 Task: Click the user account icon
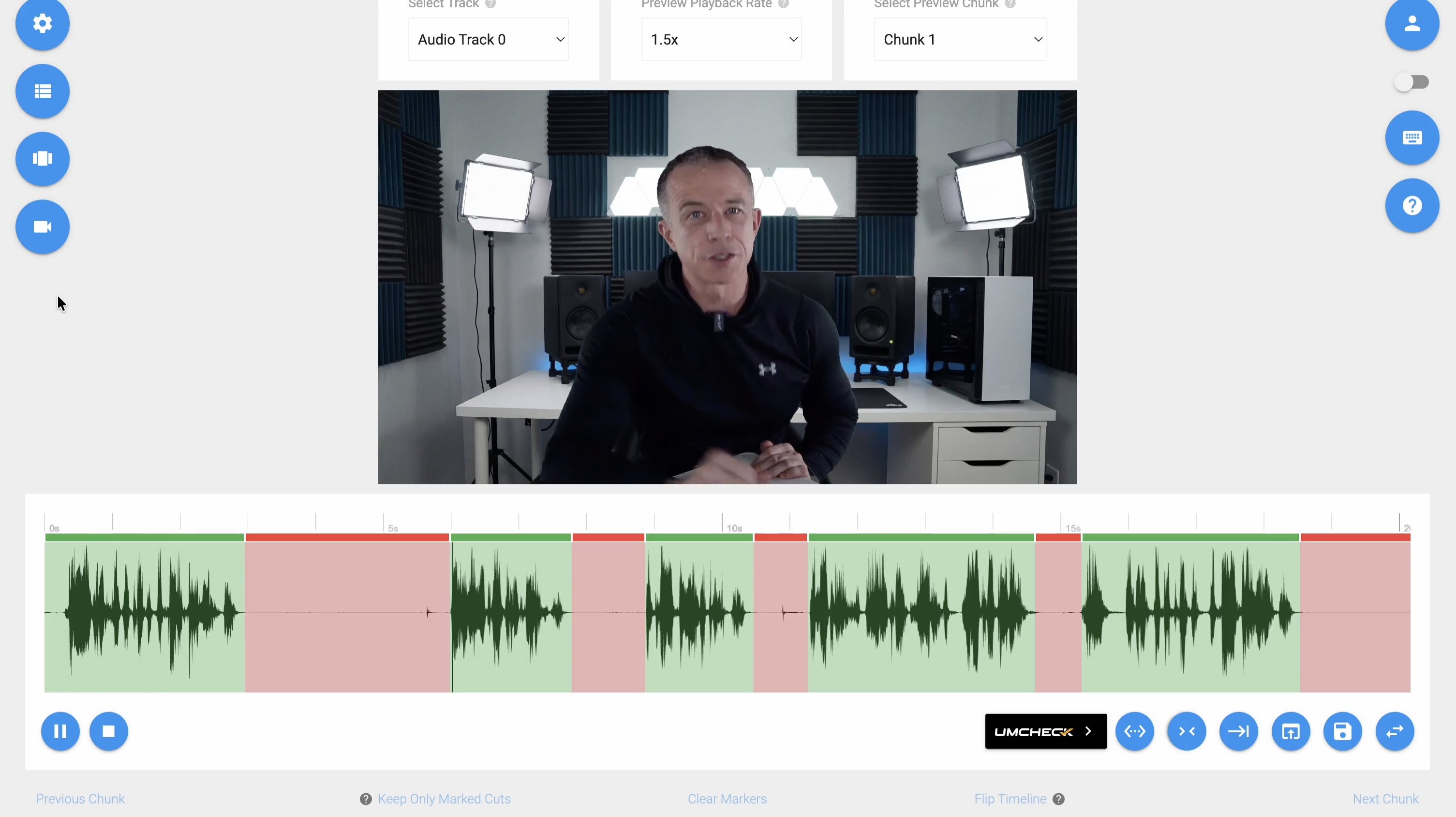1411,24
